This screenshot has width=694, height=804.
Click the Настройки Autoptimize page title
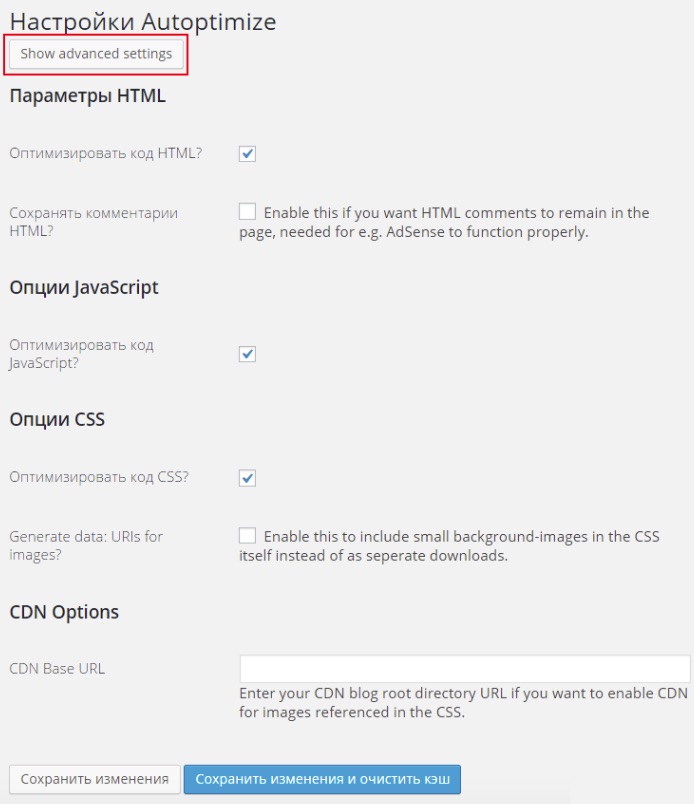click(x=143, y=21)
